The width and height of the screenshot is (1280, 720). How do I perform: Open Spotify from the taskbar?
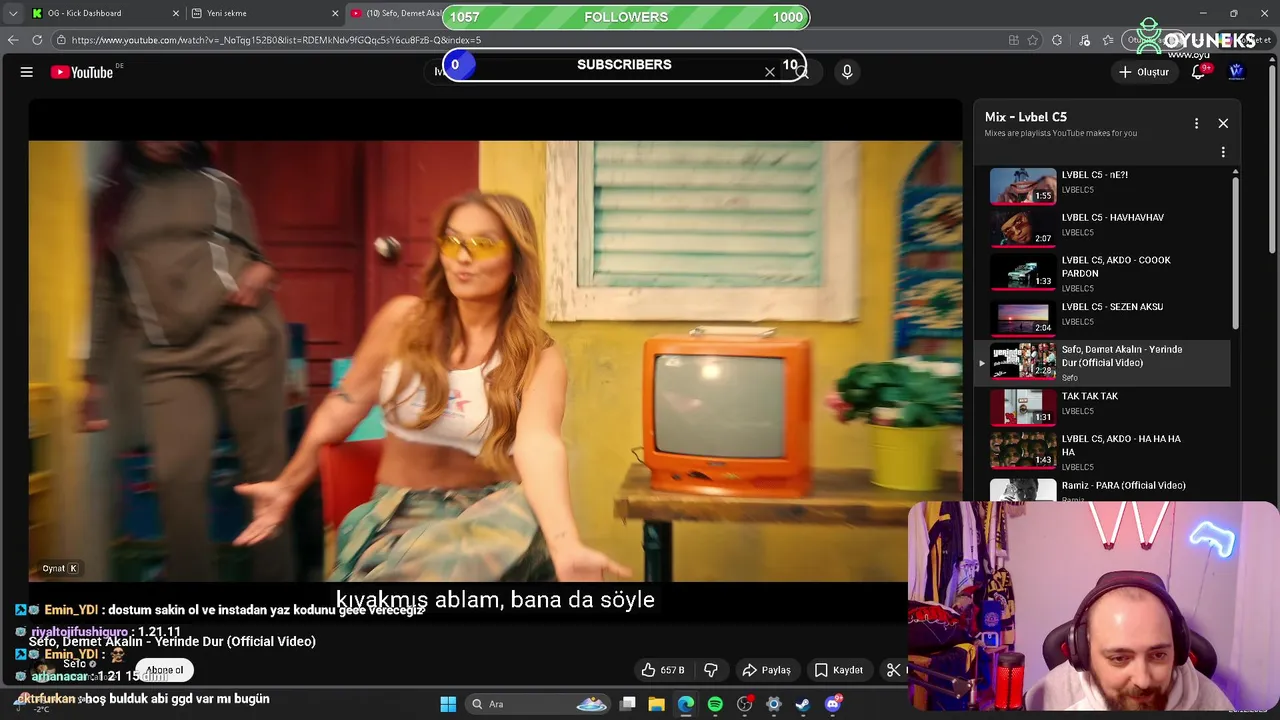(715, 704)
